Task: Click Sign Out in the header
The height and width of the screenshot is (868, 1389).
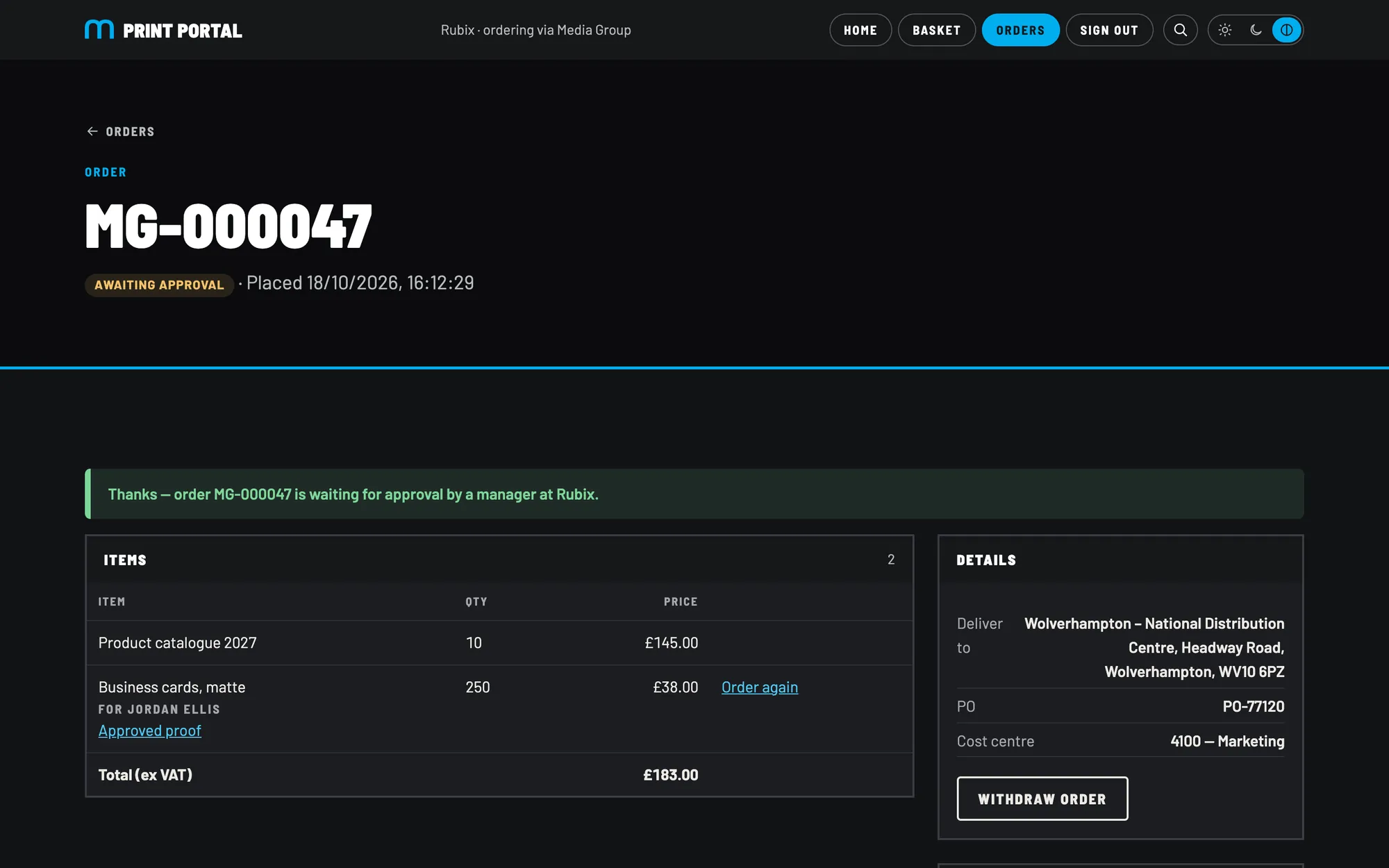Action: [x=1109, y=30]
